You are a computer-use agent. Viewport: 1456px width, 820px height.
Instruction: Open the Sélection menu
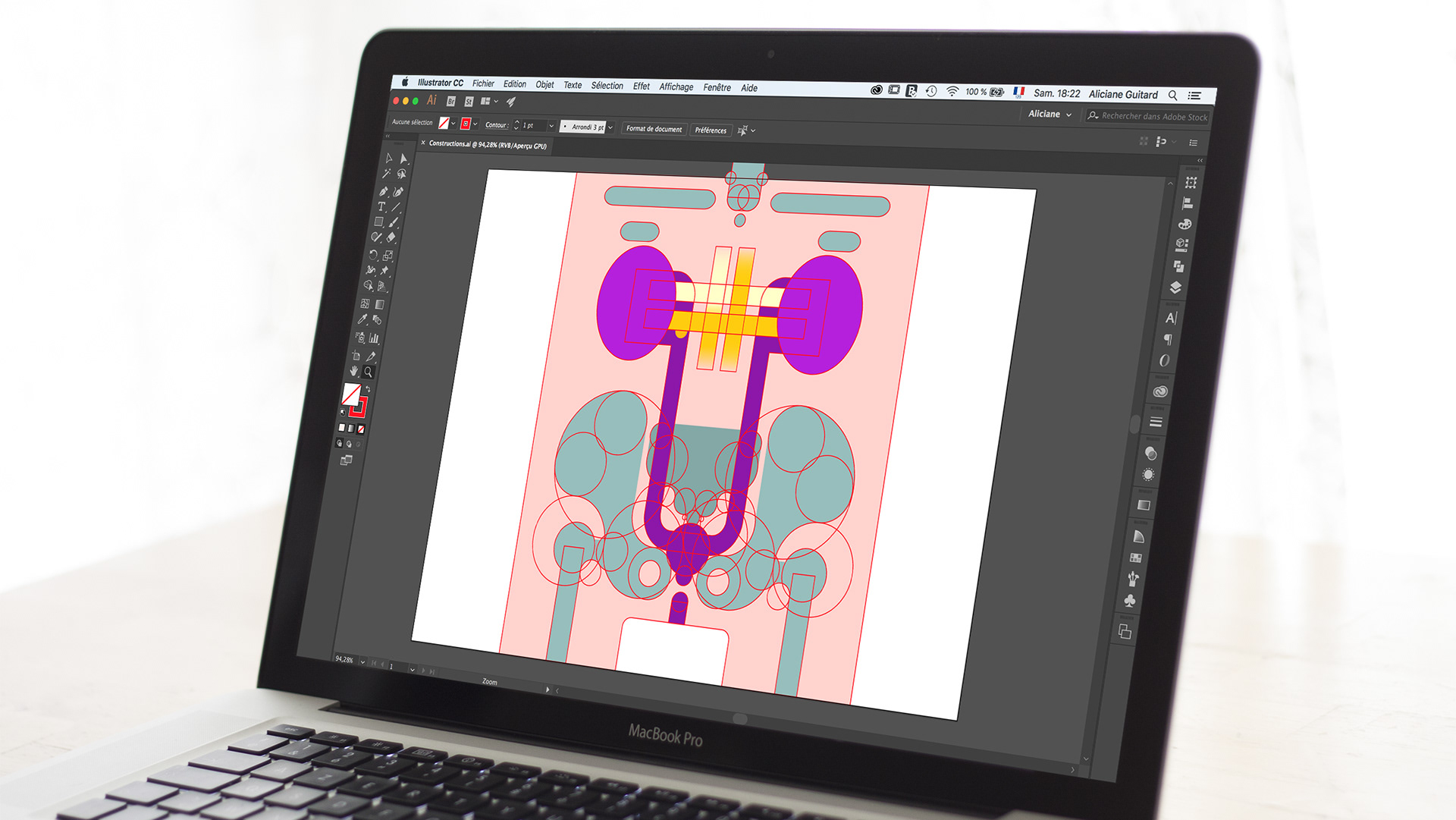pos(607,86)
